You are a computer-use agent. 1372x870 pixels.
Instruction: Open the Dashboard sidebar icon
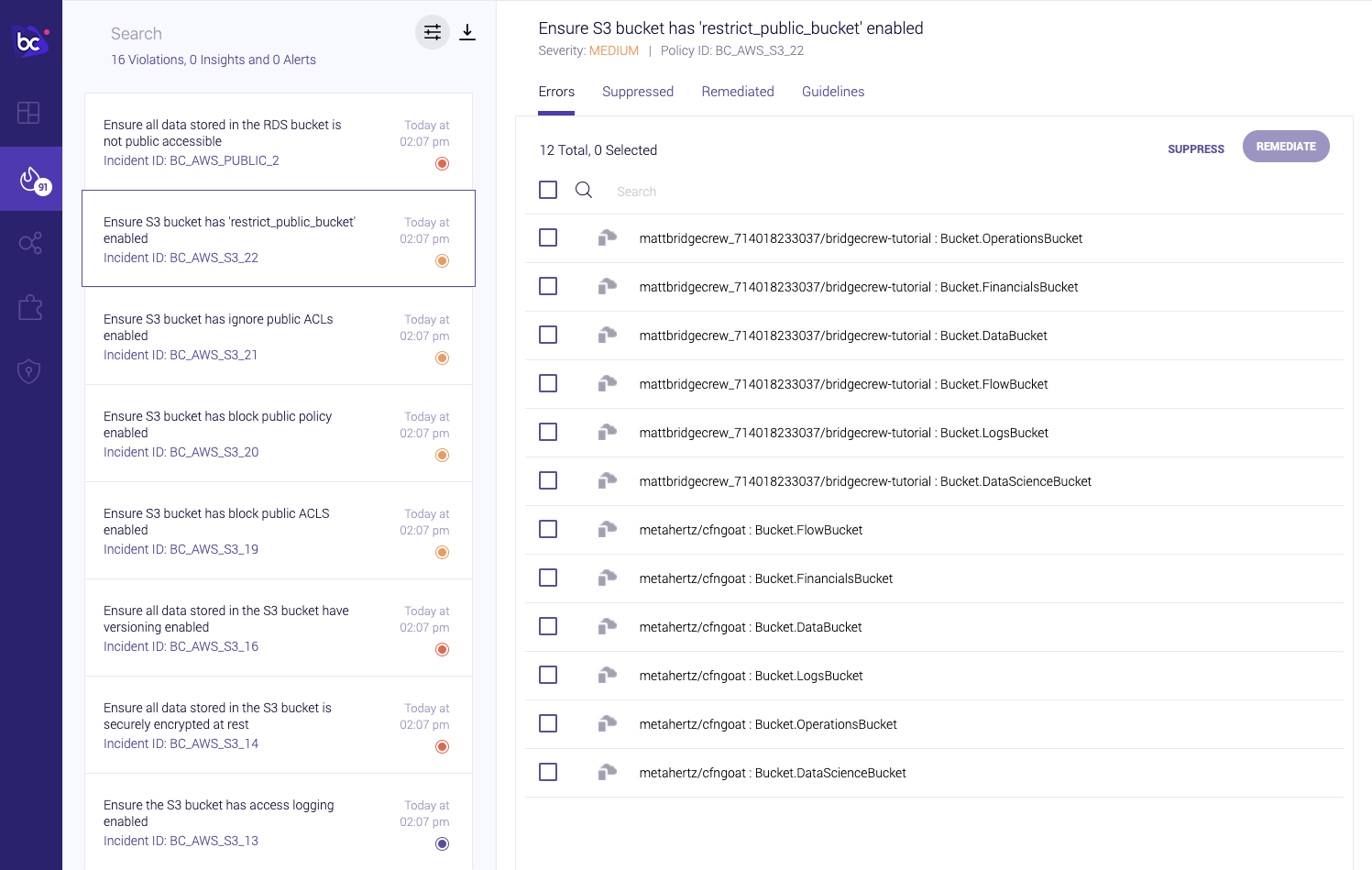pos(29,113)
